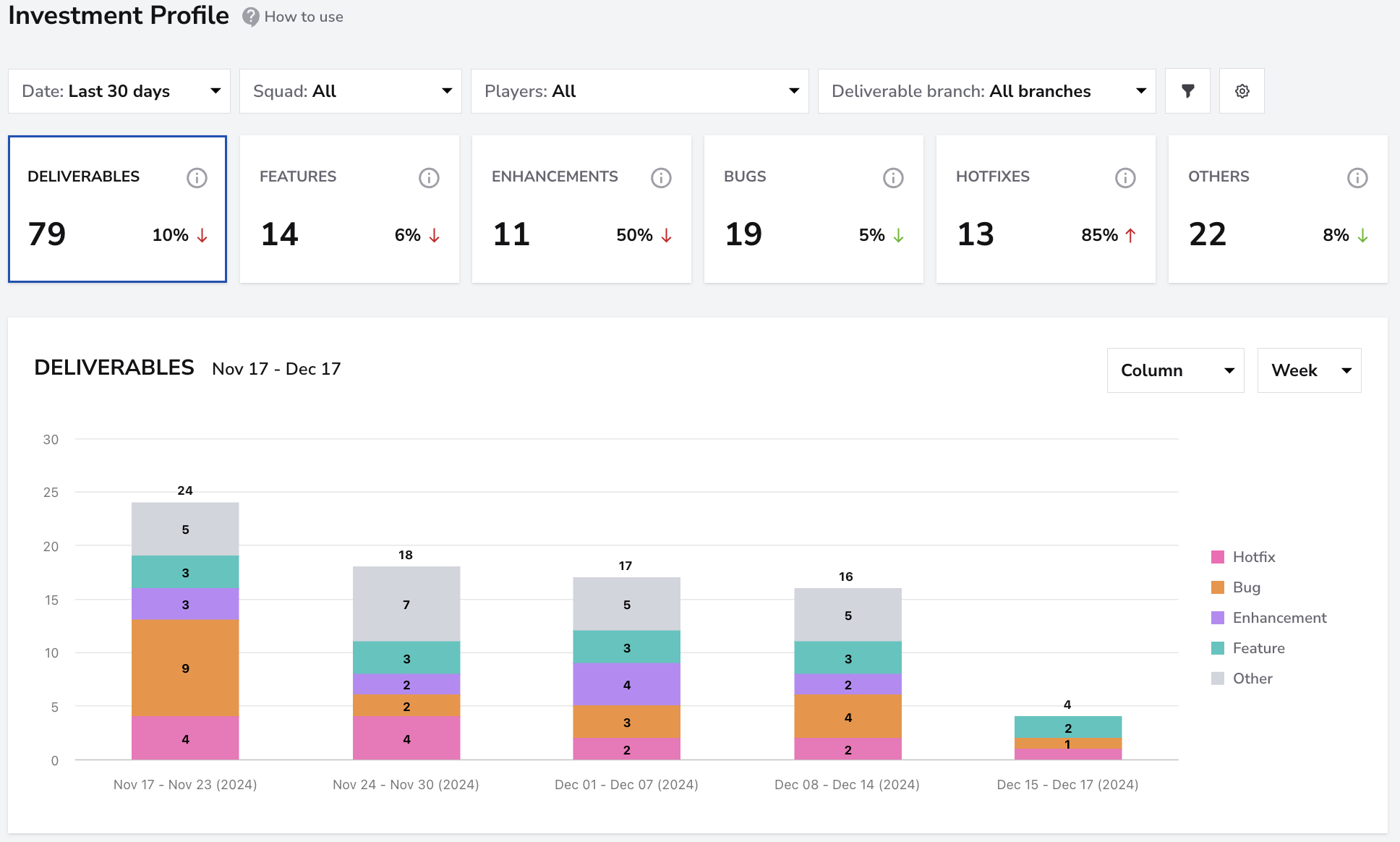Image resolution: width=1400 pixels, height=842 pixels.
Task: Click the How to use question mark icon
Action: (250, 17)
